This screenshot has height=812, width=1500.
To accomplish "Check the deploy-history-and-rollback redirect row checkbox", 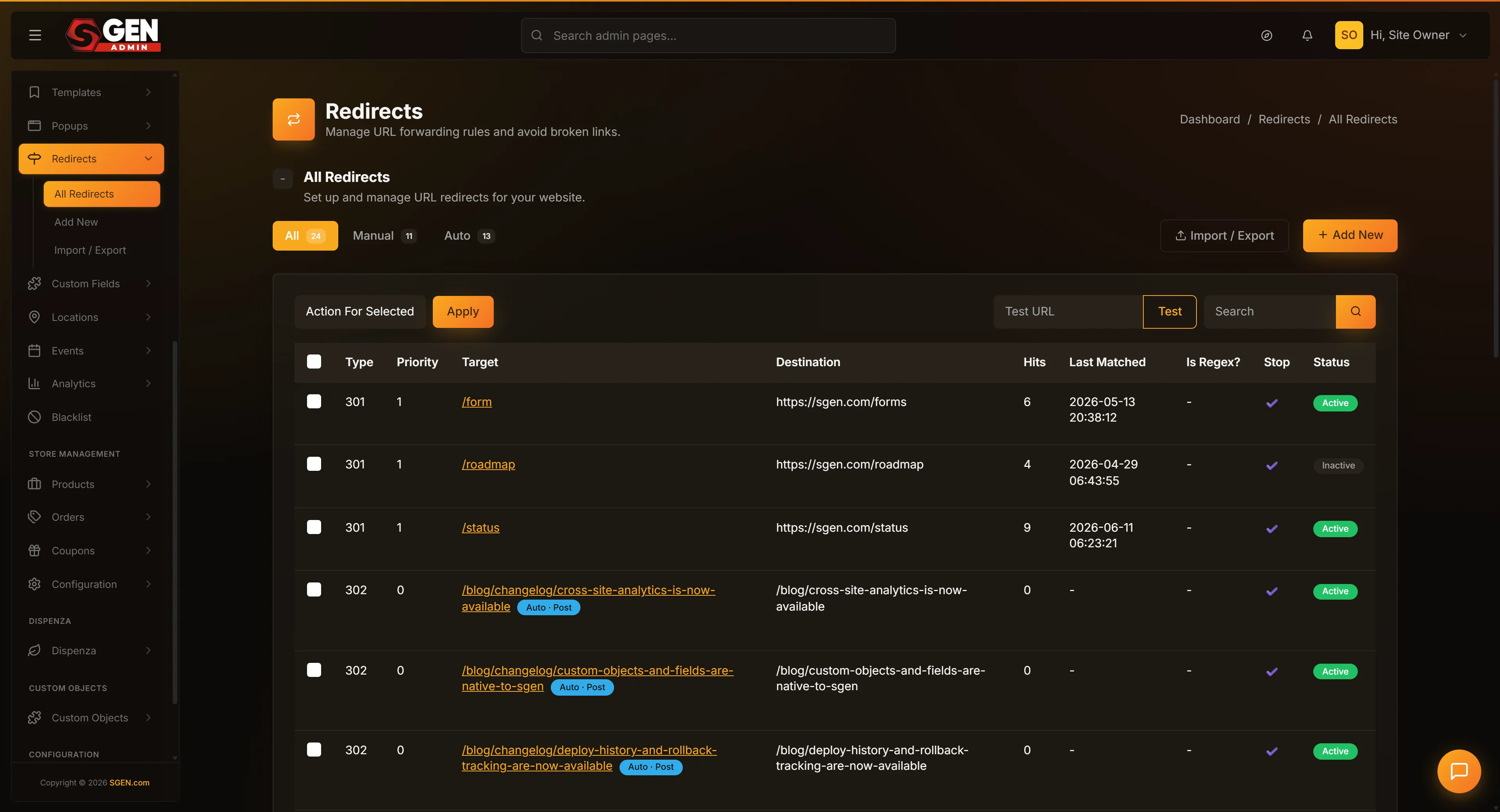I will click(x=314, y=750).
